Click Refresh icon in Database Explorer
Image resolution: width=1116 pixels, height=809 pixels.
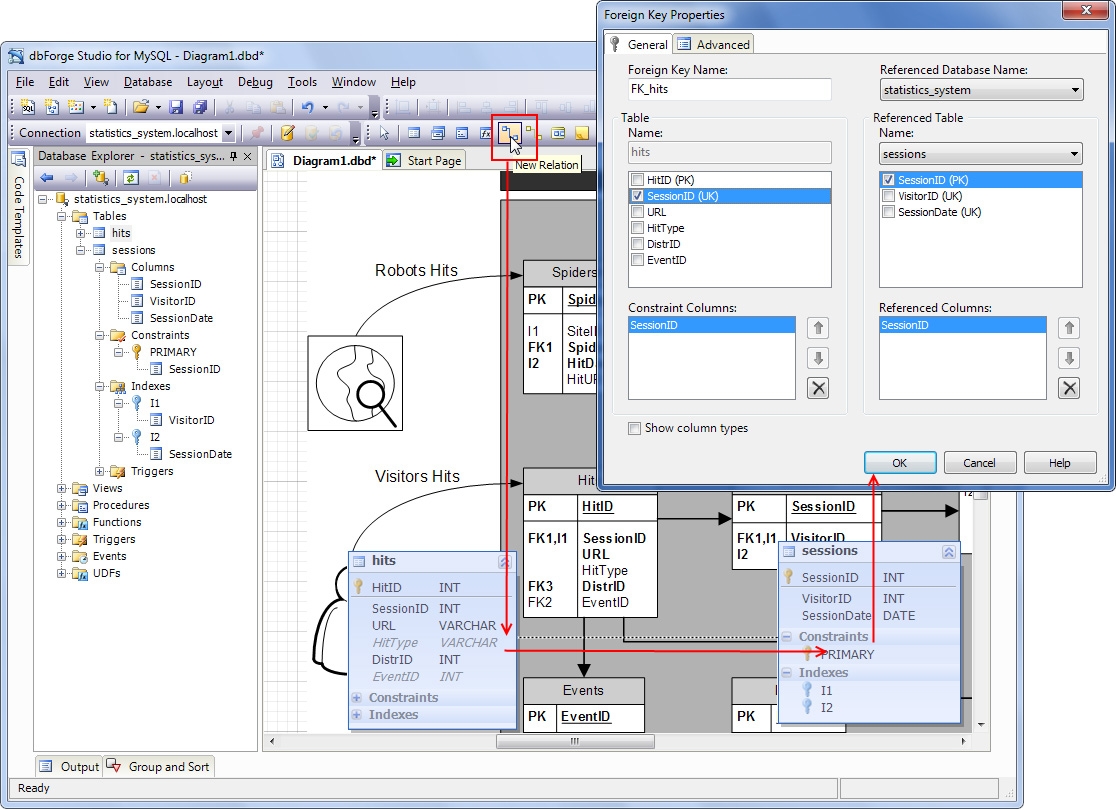click(x=131, y=178)
